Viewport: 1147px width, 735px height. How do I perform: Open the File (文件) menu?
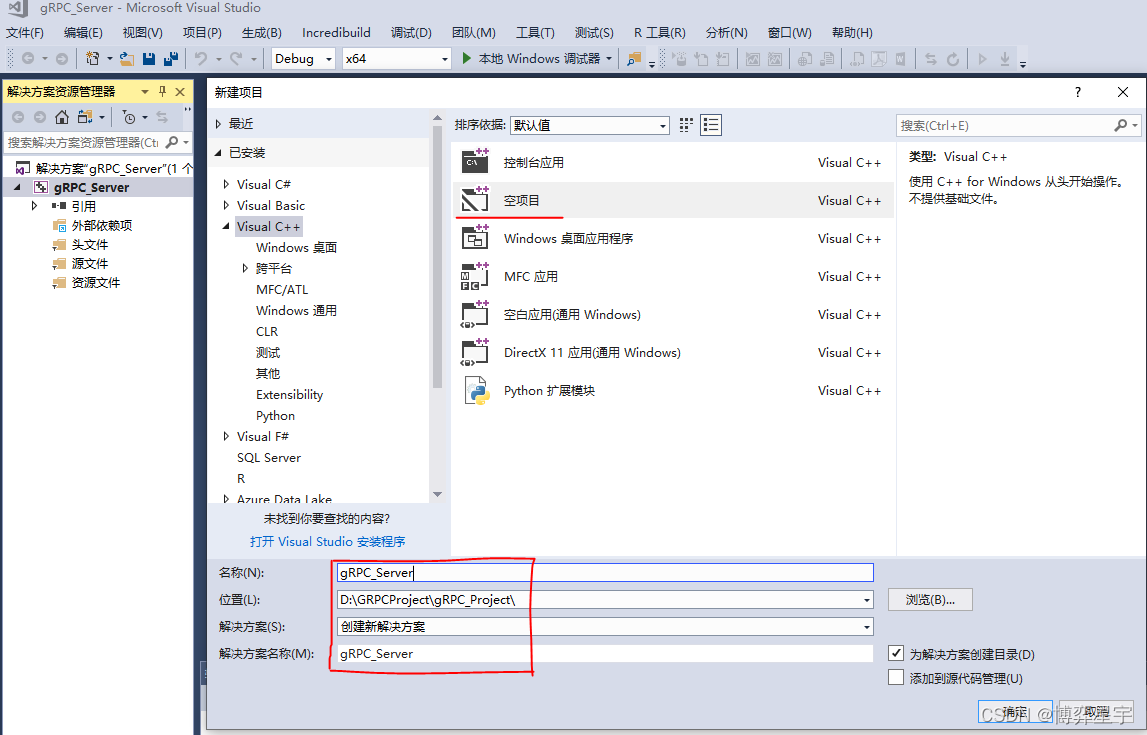coord(25,33)
